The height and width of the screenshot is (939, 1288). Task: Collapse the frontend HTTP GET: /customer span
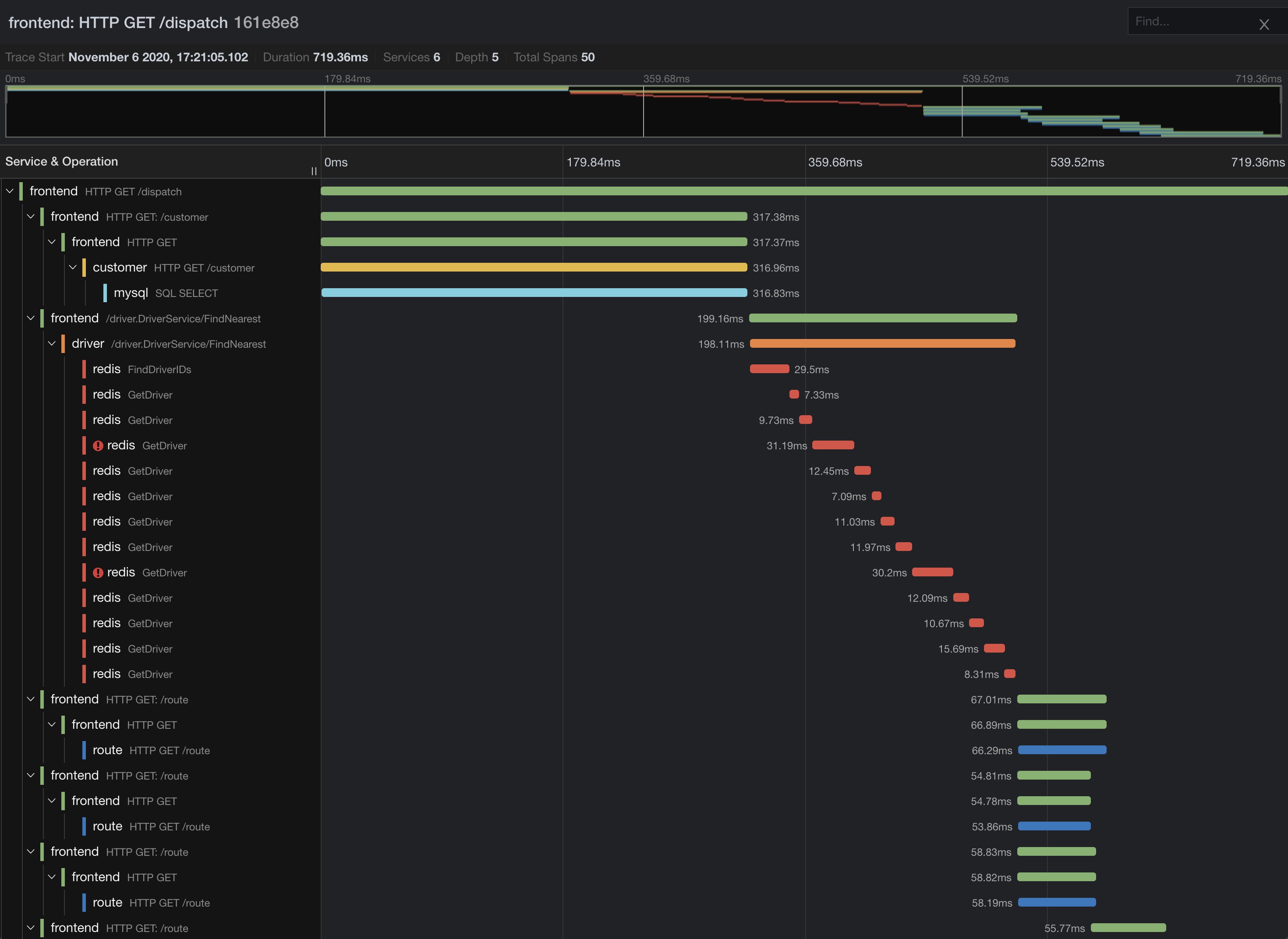(x=31, y=216)
